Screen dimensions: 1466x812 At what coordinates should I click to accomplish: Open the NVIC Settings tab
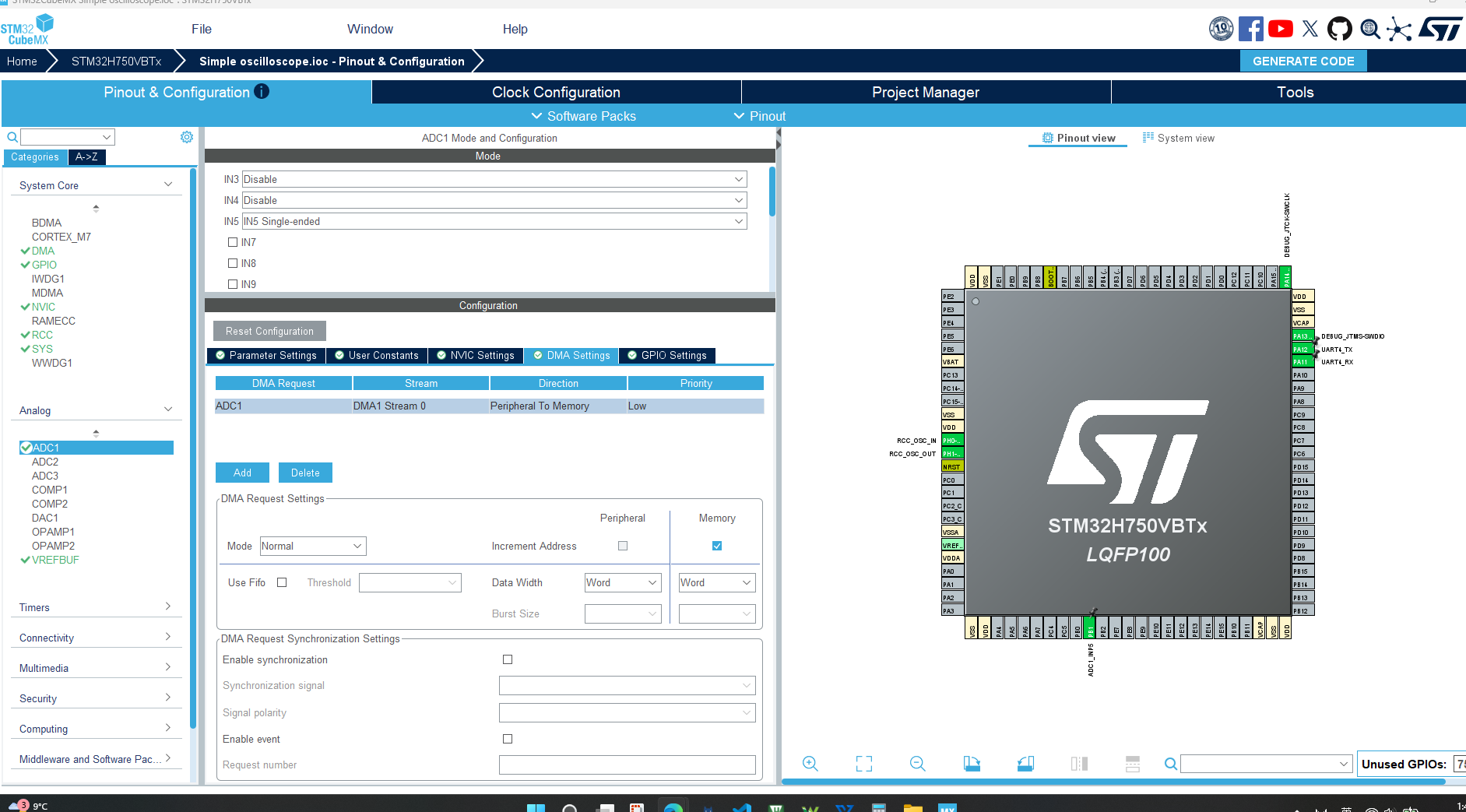(475, 355)
